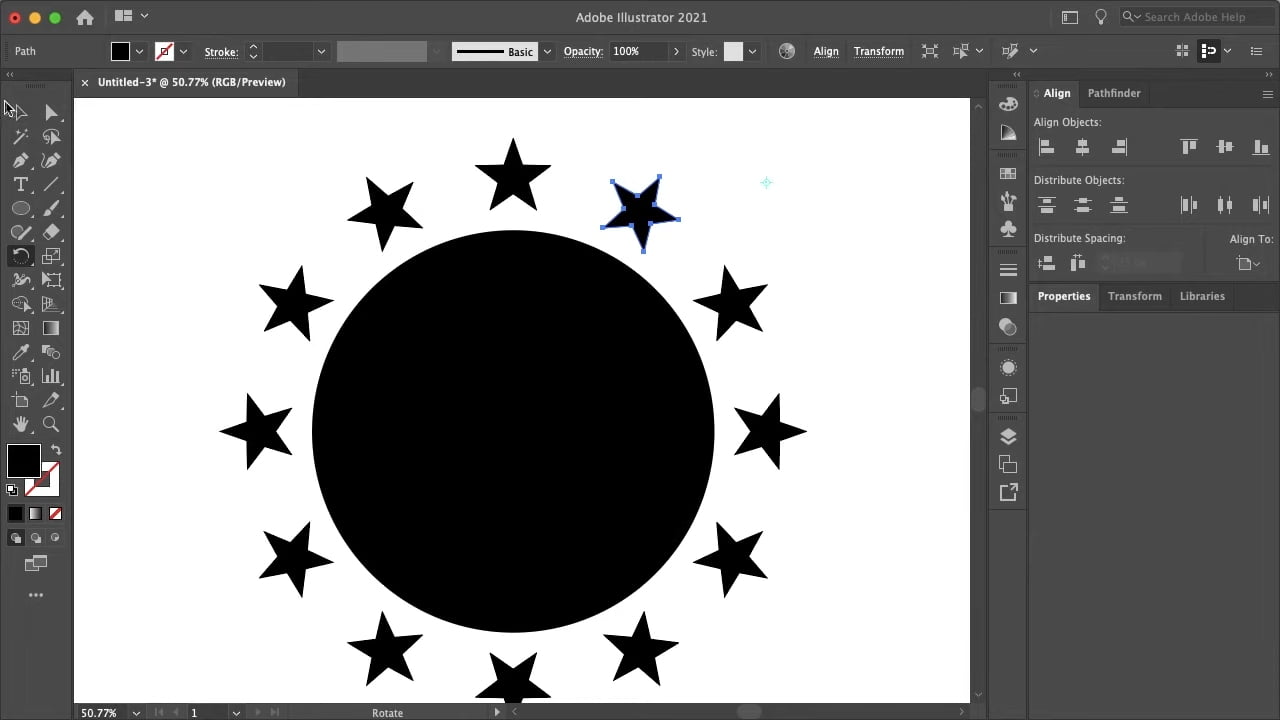Activate the Rotate tool
This screenshot has width=1280, height=720.
tap(21, 256)
